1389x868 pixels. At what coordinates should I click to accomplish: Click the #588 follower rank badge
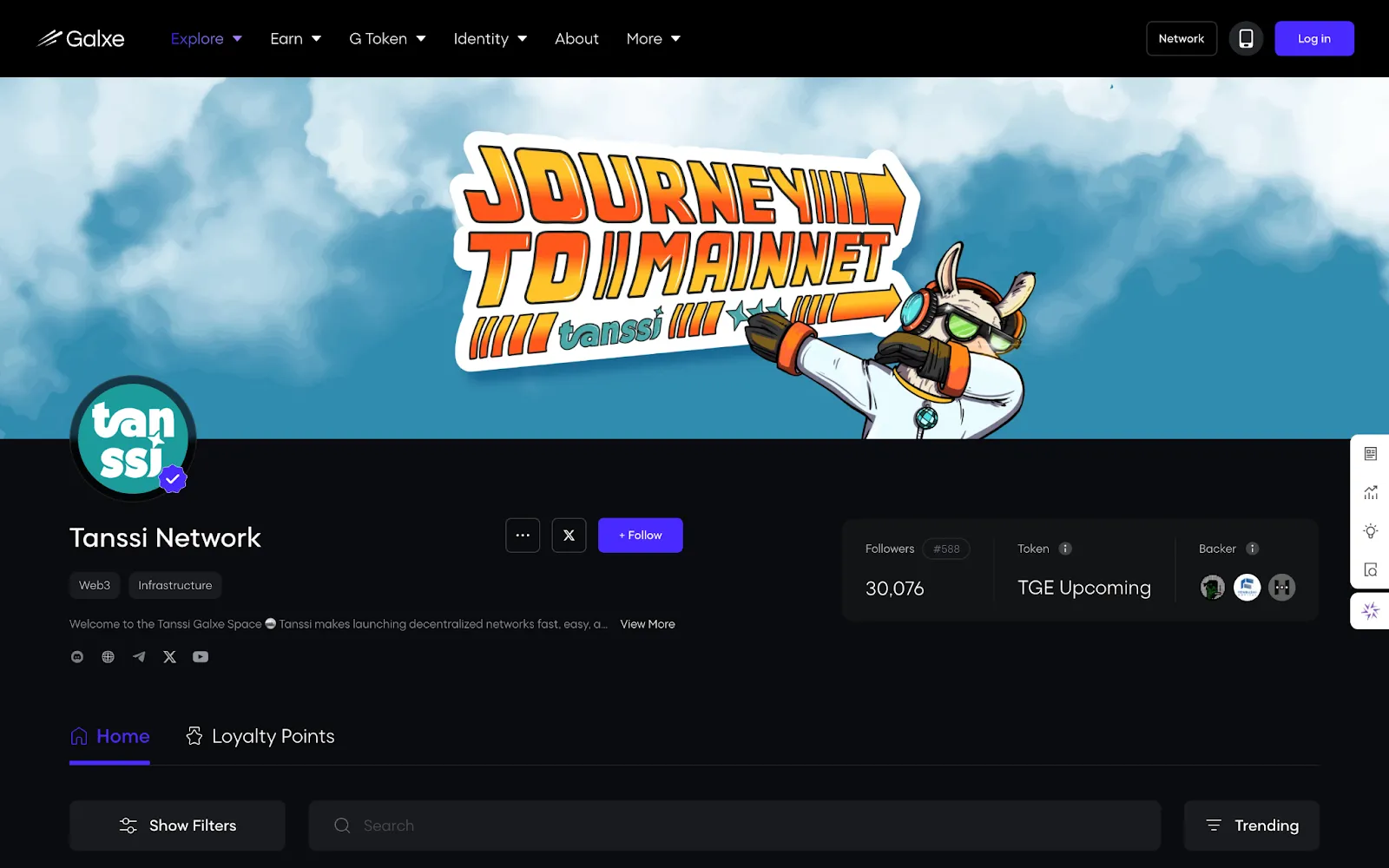[946, 549]
